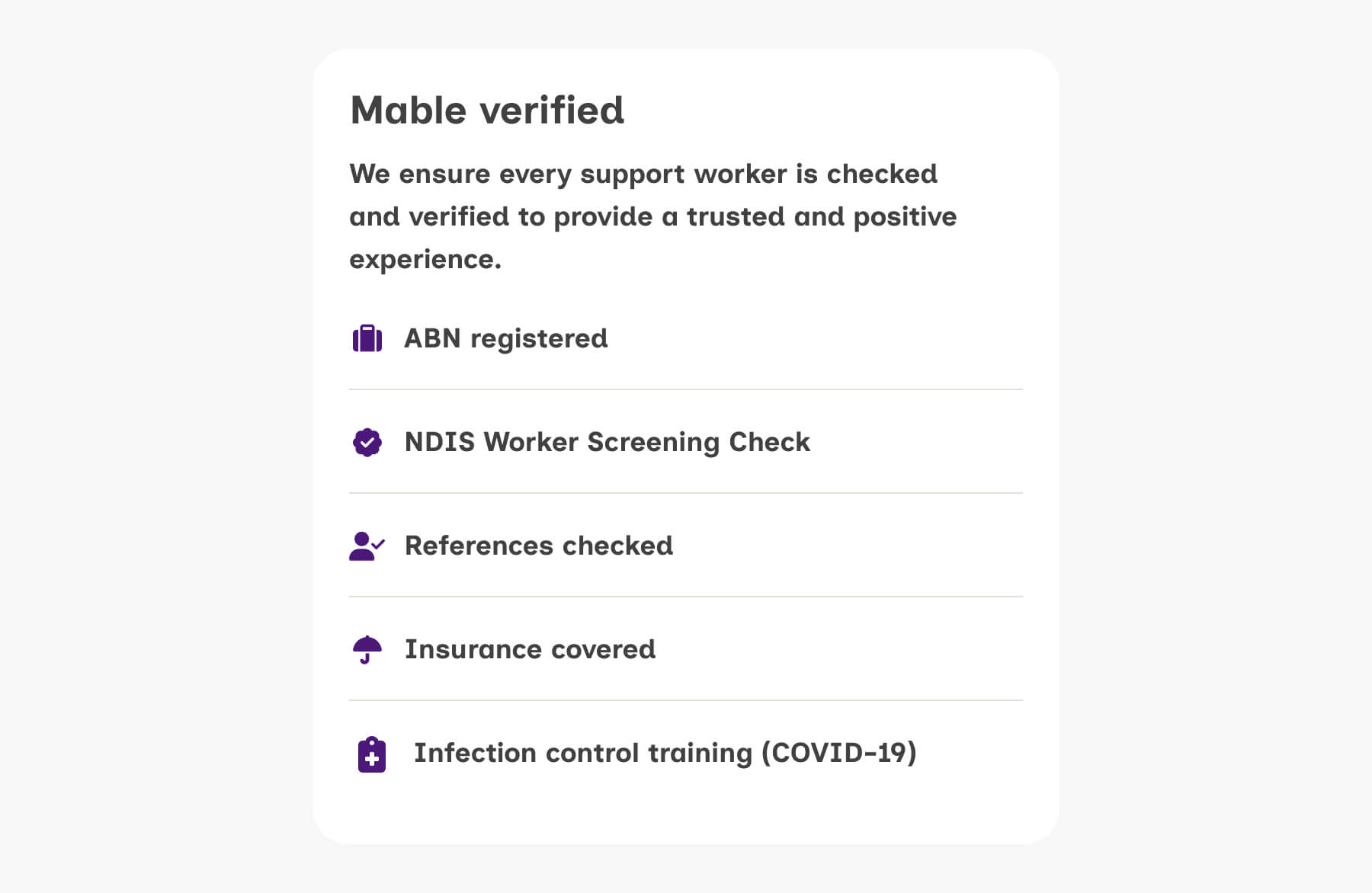Click the infection control medical clipboard icon

coord(371,754)
